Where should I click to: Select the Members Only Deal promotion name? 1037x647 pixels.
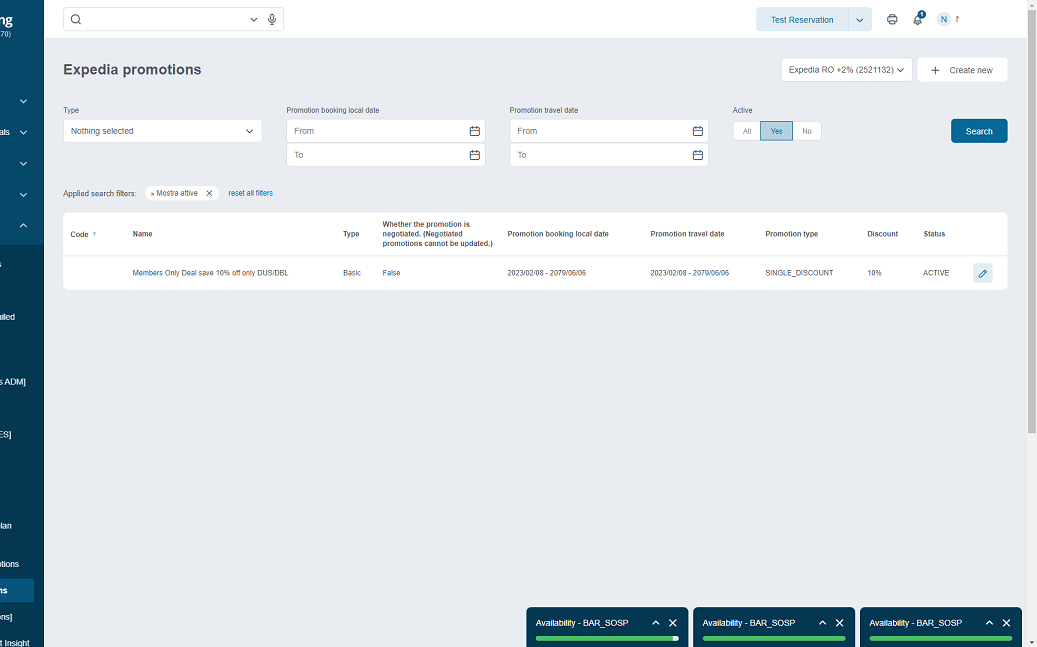tap(210, 273)
